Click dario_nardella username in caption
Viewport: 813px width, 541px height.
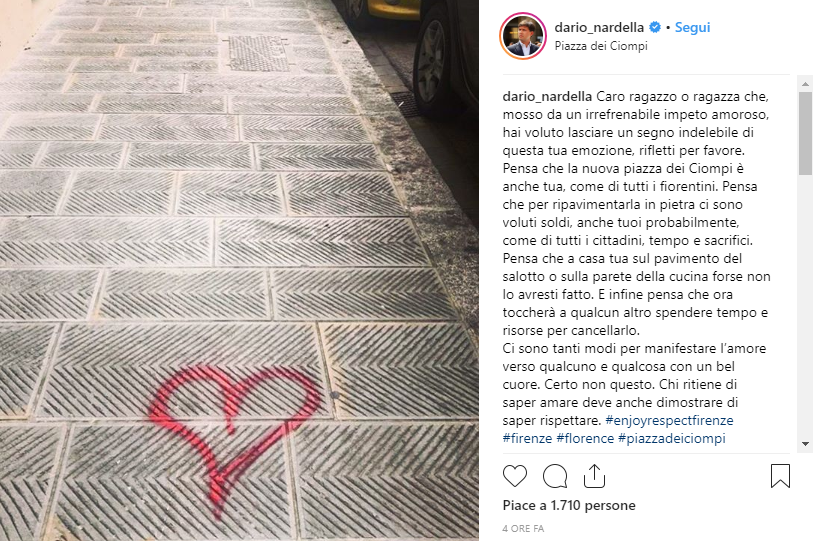click(x=547, y=96)
